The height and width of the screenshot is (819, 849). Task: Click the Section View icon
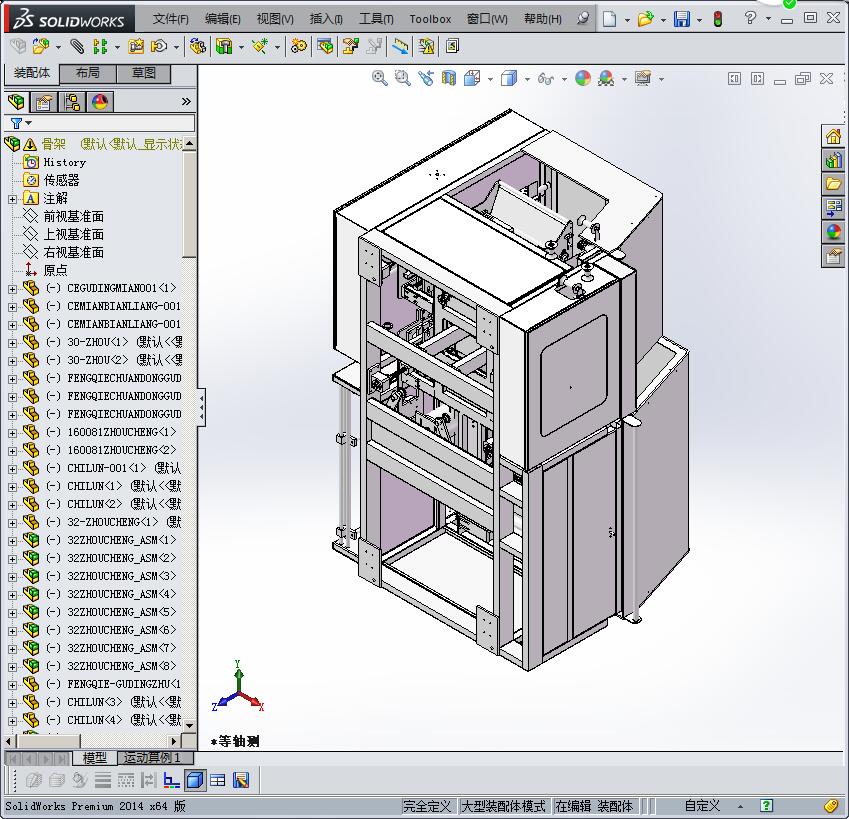(449, 78)
